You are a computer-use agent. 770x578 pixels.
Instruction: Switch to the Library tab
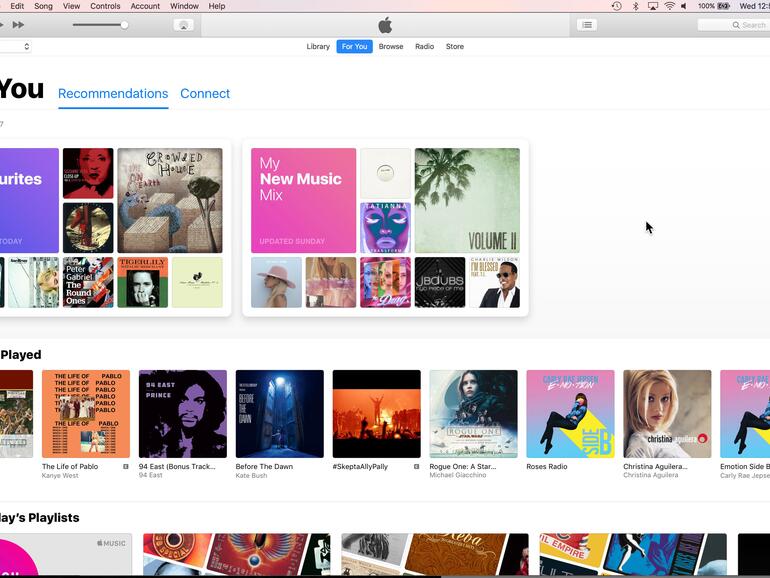(x=318, y=47)
